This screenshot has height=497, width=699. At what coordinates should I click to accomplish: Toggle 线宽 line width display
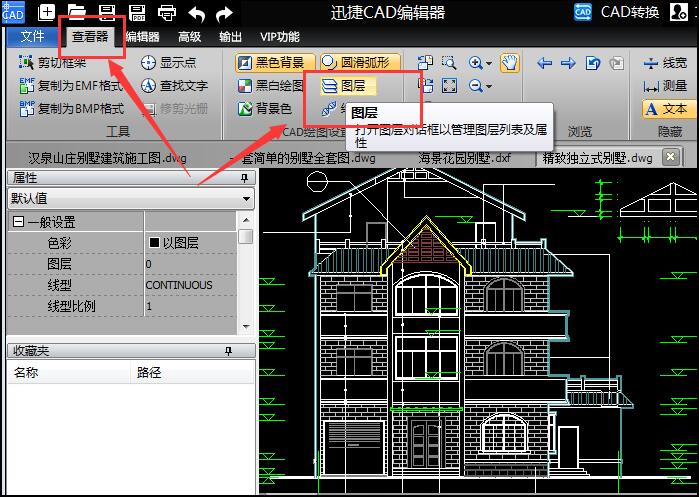[x=665, y=63]
